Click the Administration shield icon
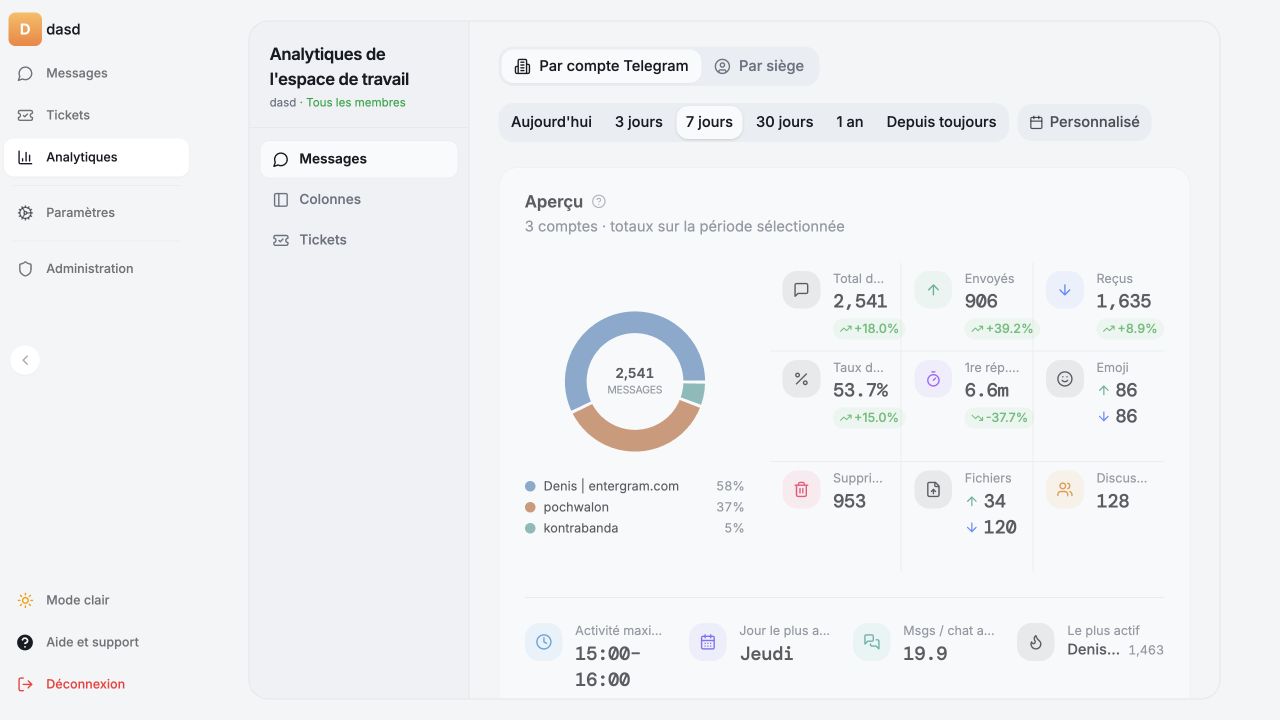The image size is (1280, 720). pos(26,268)
